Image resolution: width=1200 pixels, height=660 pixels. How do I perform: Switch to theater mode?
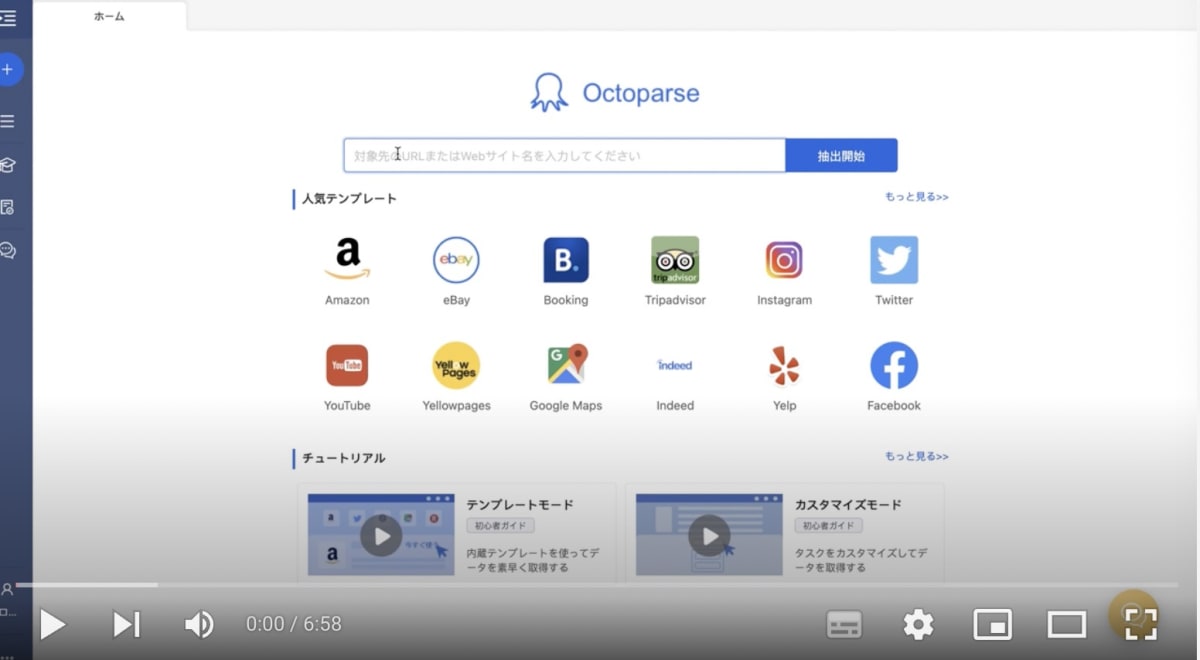(x=1067, y=625)
